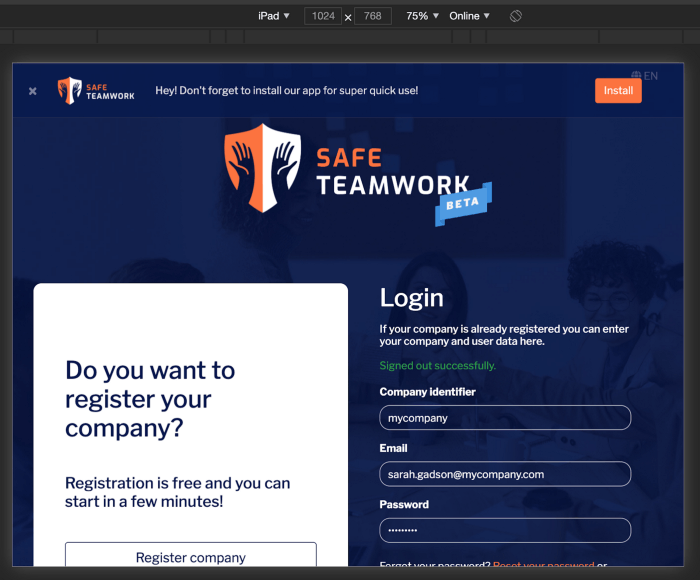Click the Safe Teamwork title text in header

pos(392,171)
